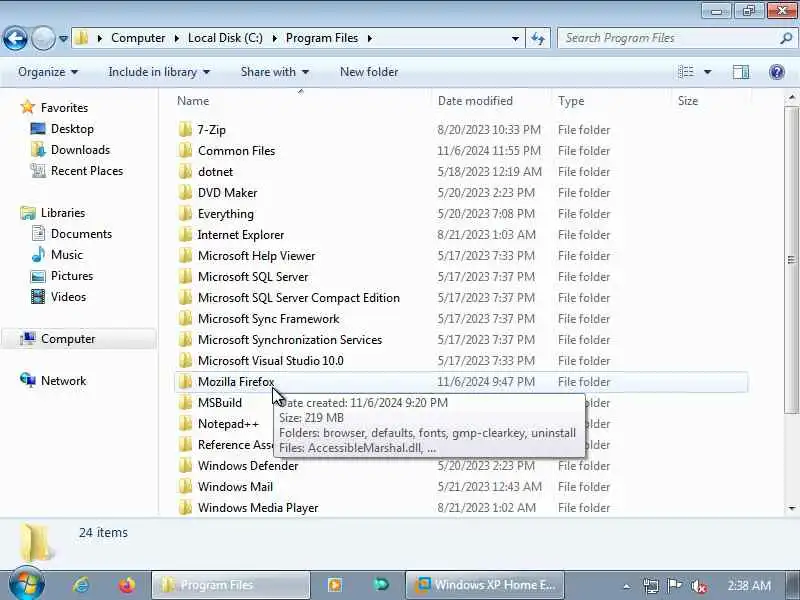
Task: Launch Internet Explorer from the taskbar
Action: click(81, 585)
